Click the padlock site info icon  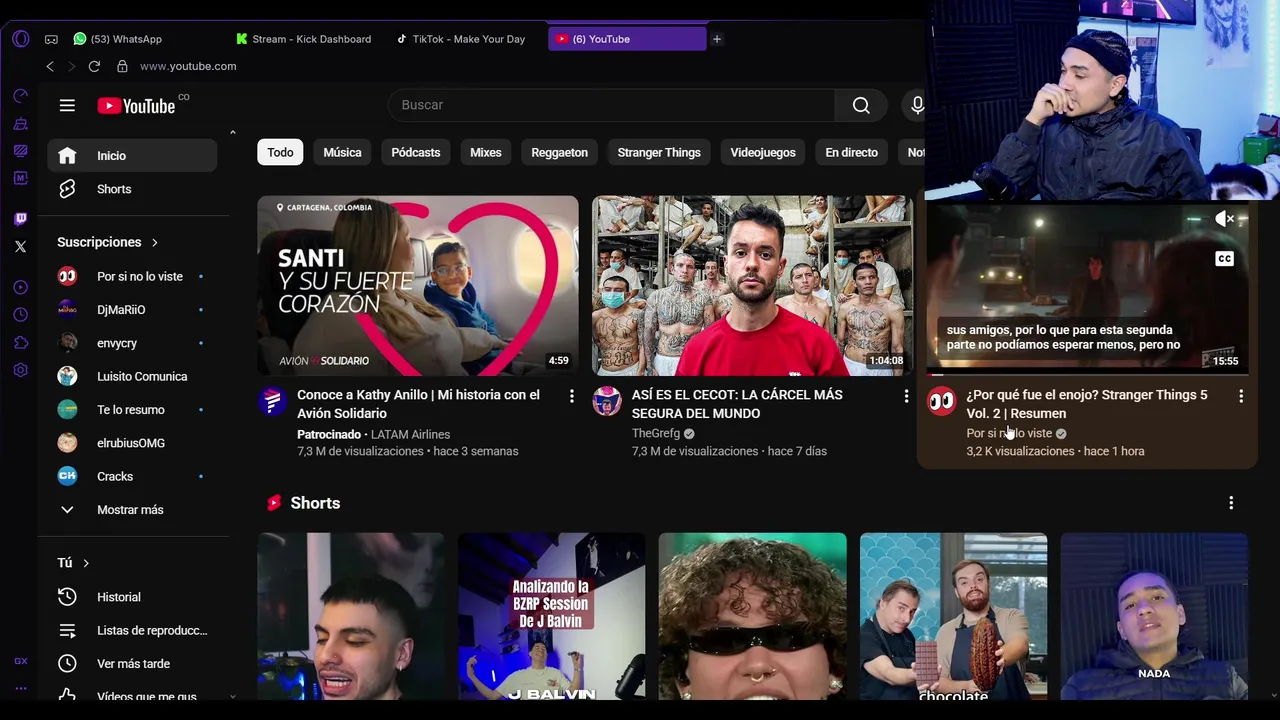[x=122, y=66]
